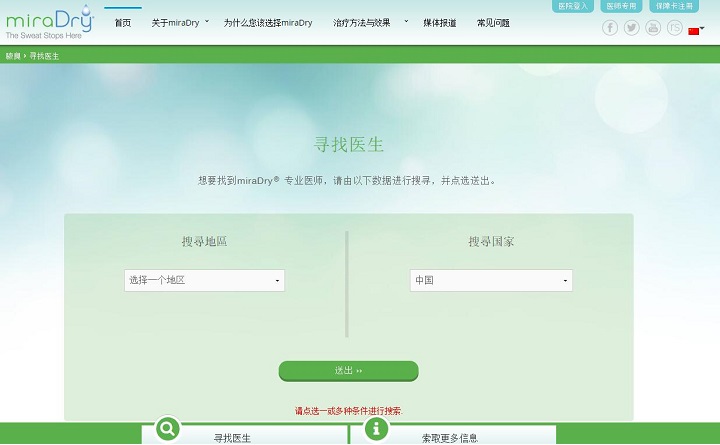Screen dimensions: 720x445
Task: Open the 媒体报道 menu item
Action: 439,23
